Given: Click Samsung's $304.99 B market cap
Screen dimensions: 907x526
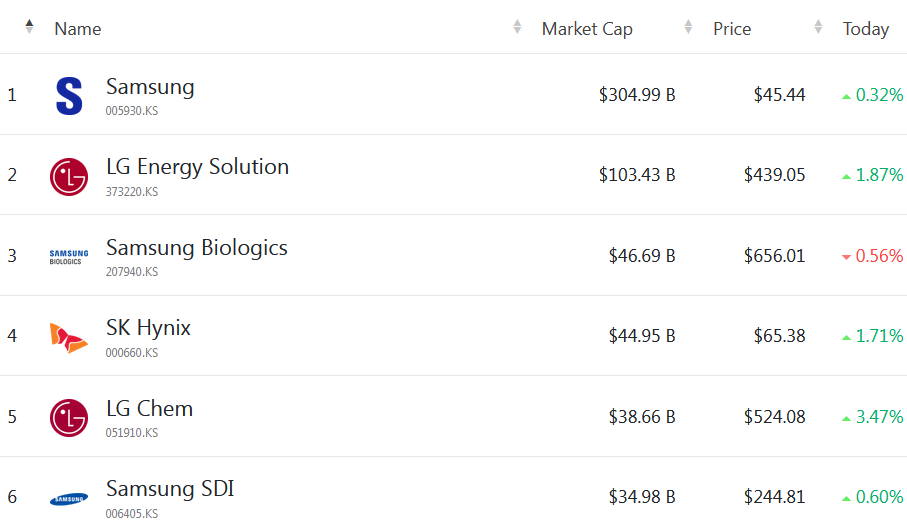Looking at the screenshot, I should coord(637,95).
